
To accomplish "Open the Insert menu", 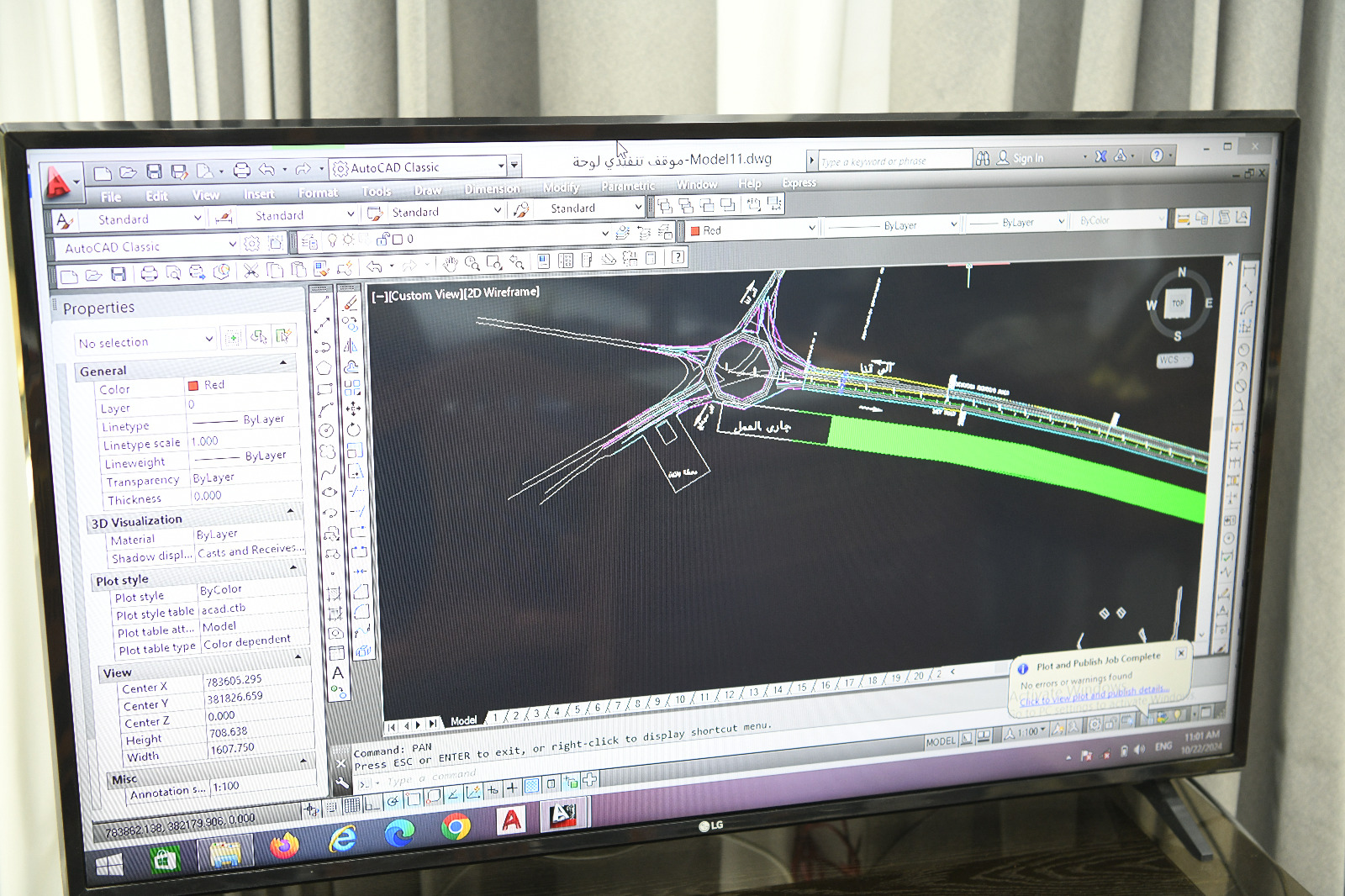I will (x=259, y=194).
